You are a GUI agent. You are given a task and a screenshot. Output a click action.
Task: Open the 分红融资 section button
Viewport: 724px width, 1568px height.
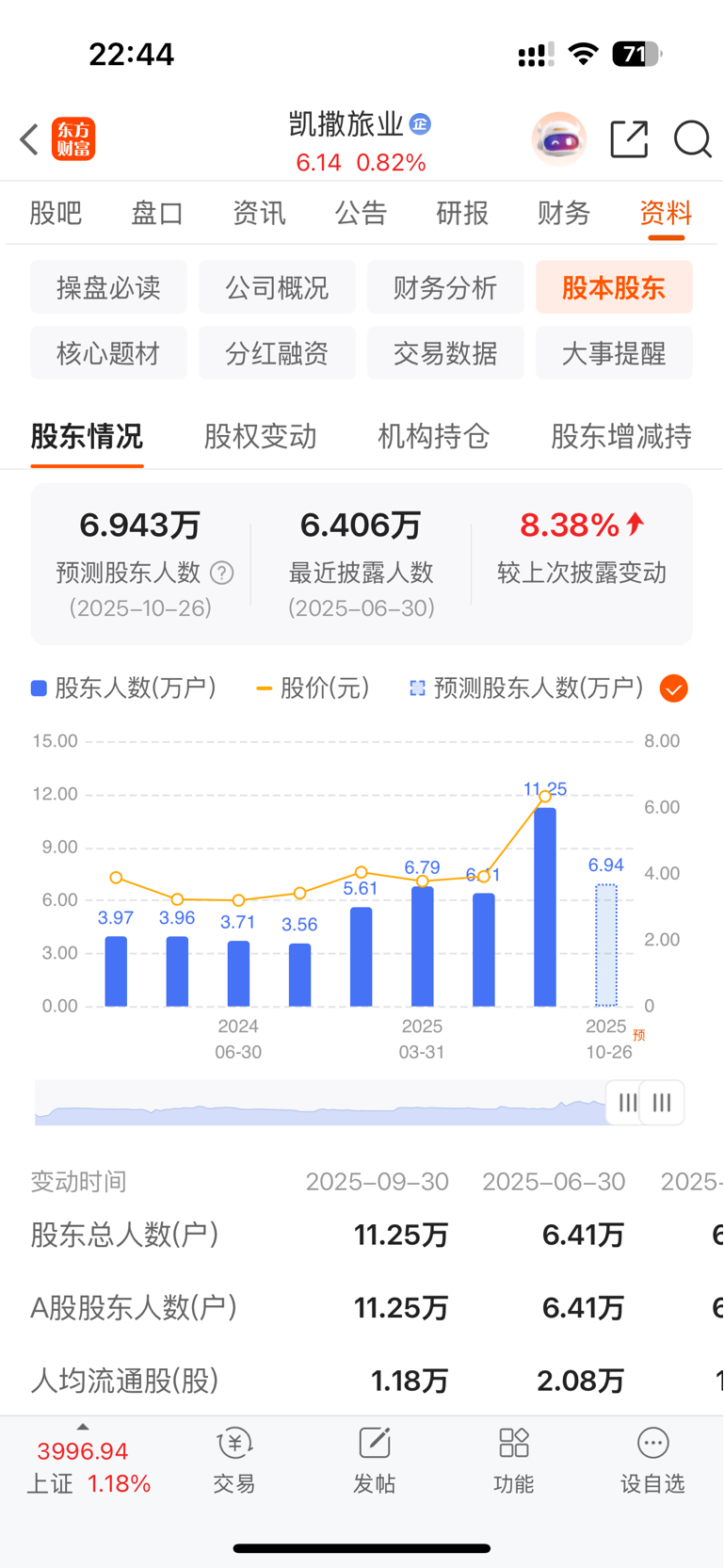tap(277, 353)
